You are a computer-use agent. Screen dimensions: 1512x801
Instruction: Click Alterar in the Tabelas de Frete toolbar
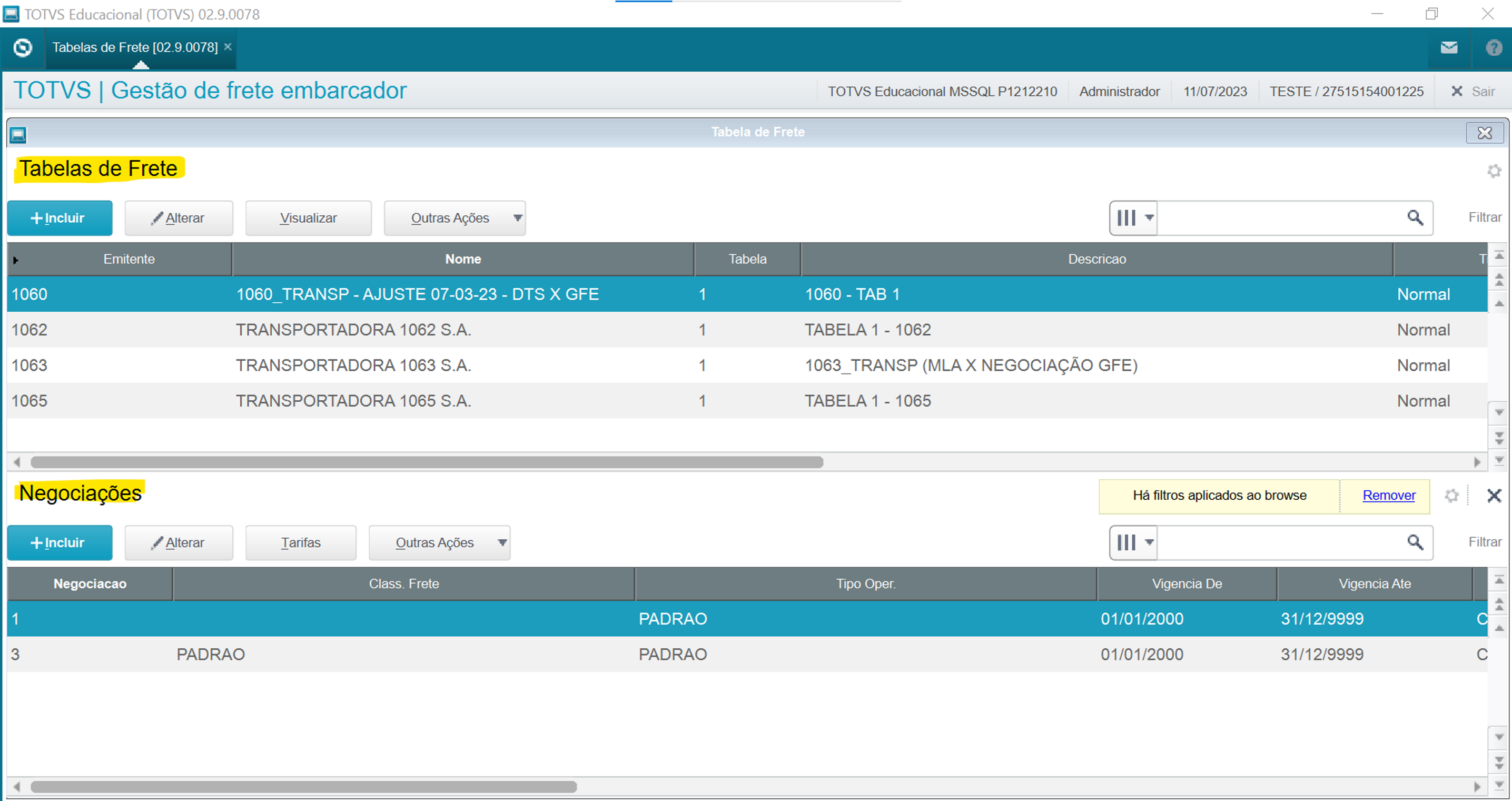pyautogui.click(x=179, y=219)
